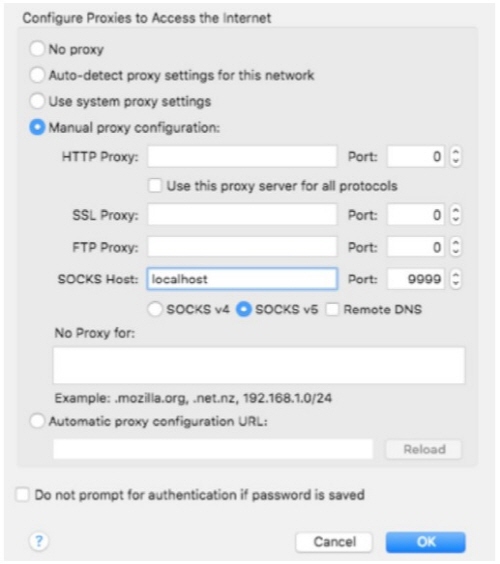Focus the HTTP Proxy text field
This screenshot has height=564, width=500.
[242, 156]
